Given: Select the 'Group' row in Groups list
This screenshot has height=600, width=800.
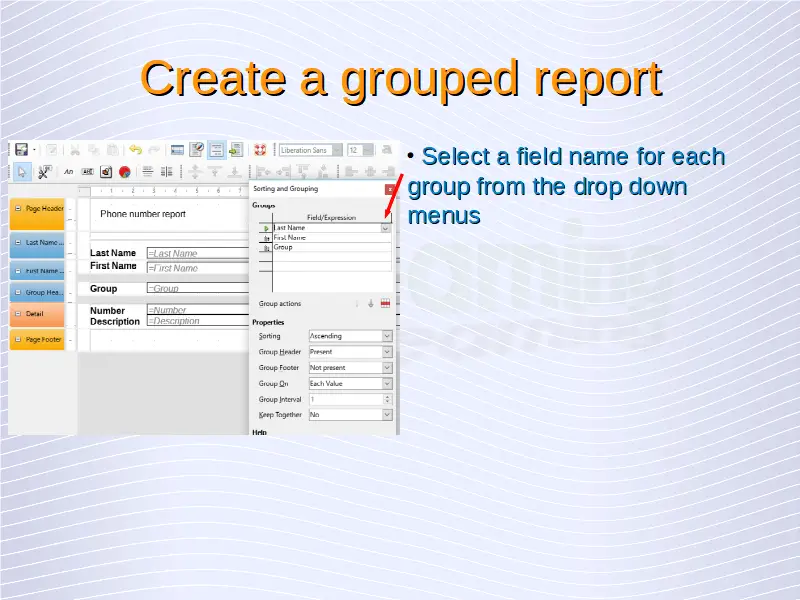Looking at the screenshot, I should click(x=332, y=247).
